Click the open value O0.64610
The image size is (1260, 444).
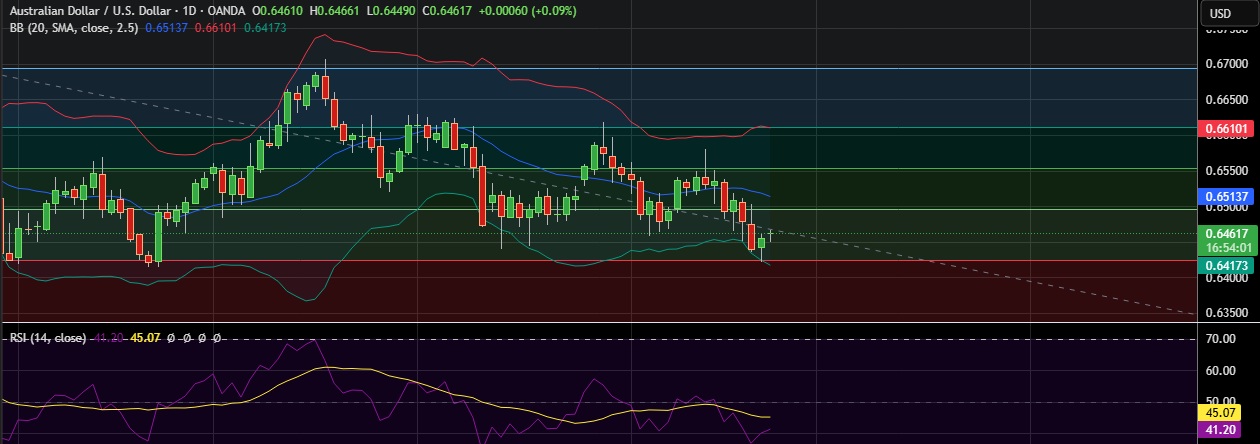point(277,11)
